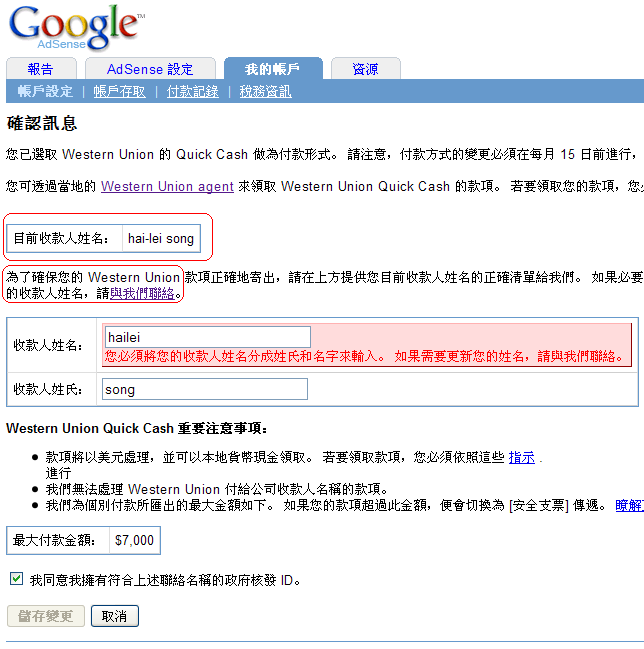
Task: Focus the 收款人姓氏 field containing song
Action: [205, 389]
